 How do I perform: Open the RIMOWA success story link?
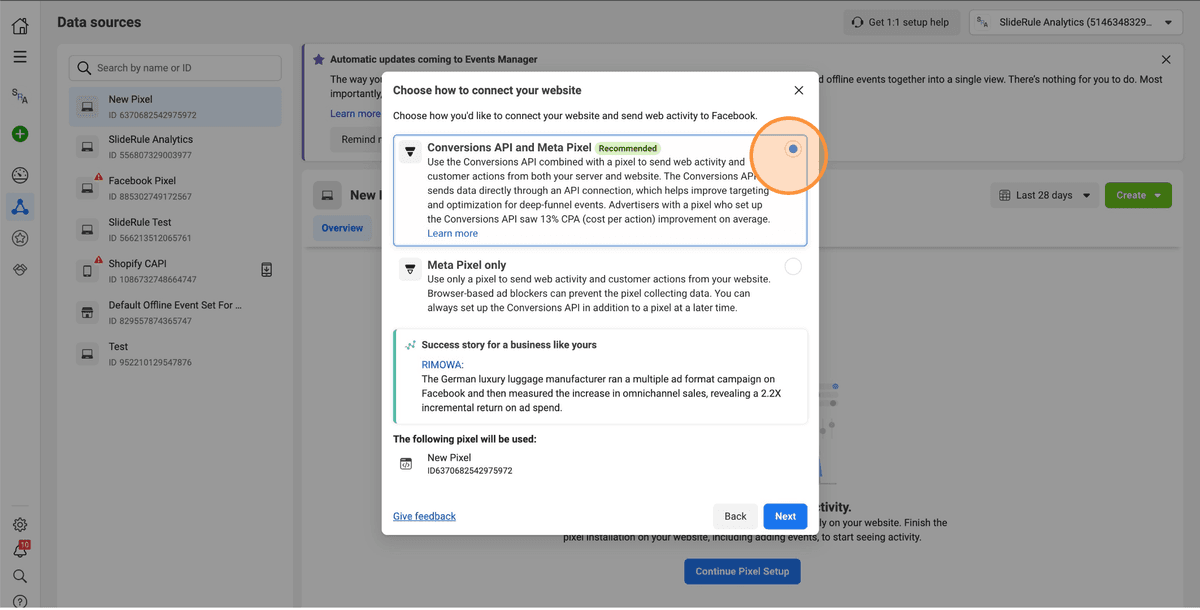point(442,365)
